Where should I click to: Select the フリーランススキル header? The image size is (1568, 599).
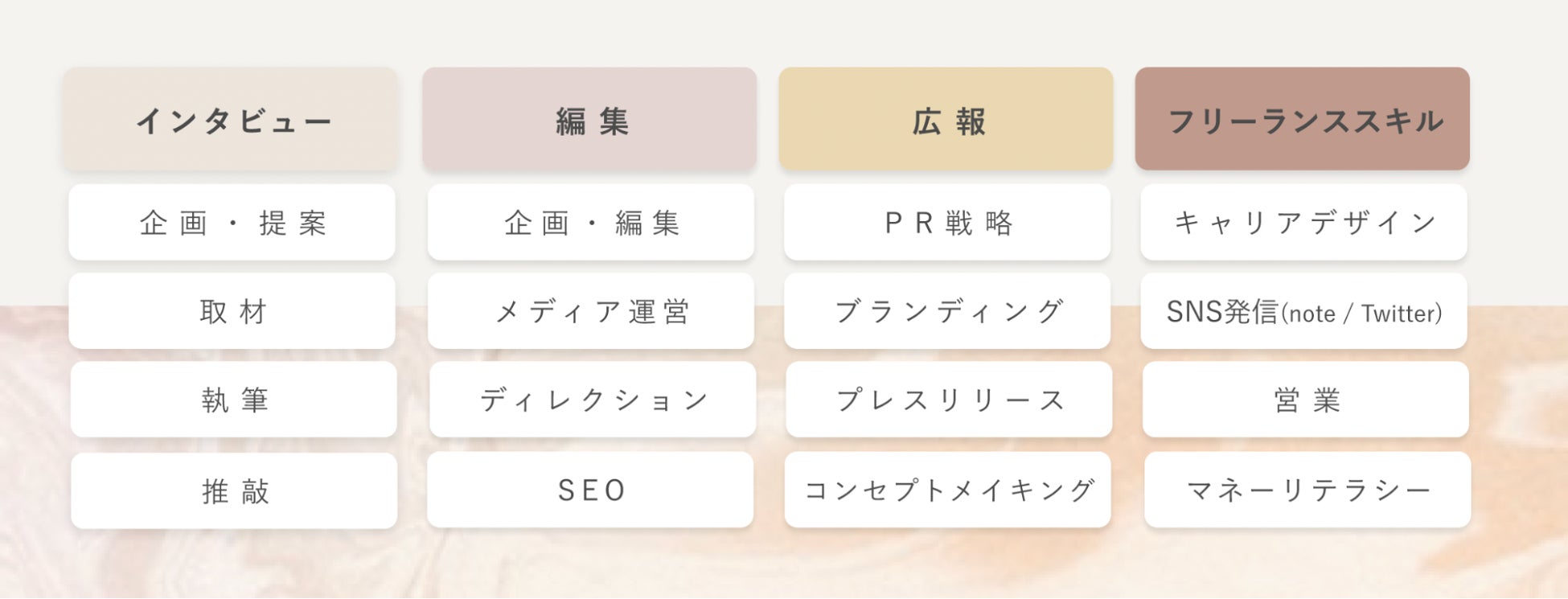click(x=1302, y=120)
